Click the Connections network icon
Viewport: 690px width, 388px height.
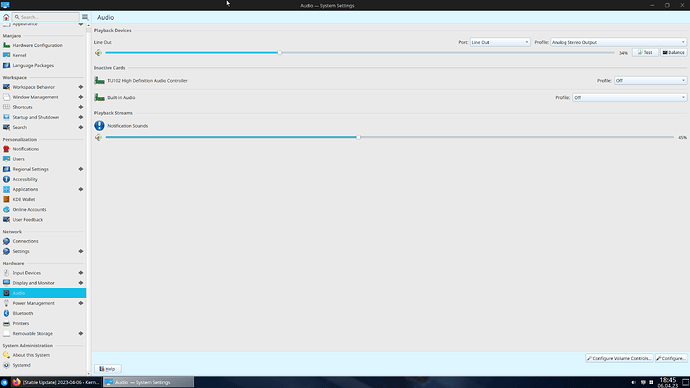6,242
